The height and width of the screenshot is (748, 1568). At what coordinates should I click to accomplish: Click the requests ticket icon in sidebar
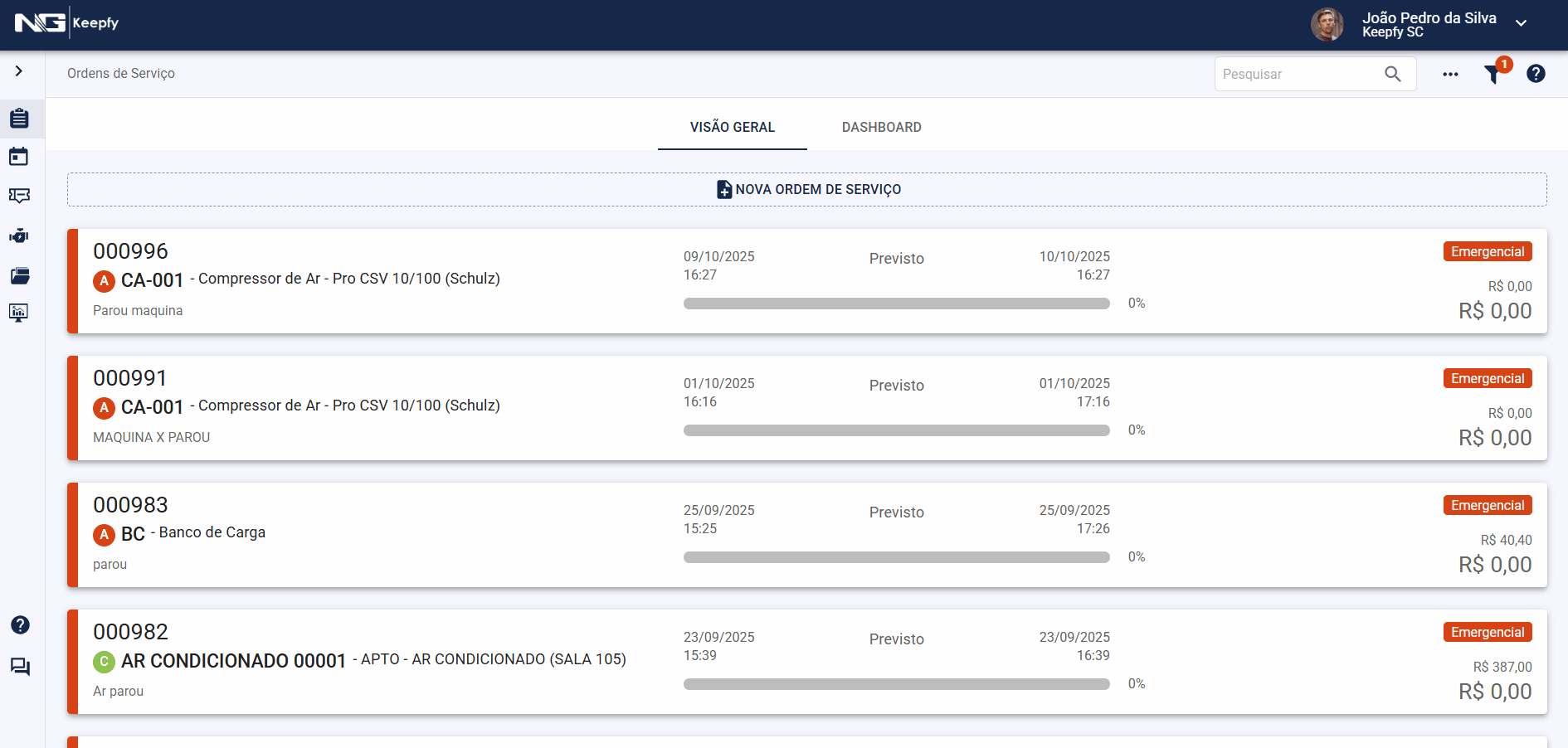pos(19,196)
